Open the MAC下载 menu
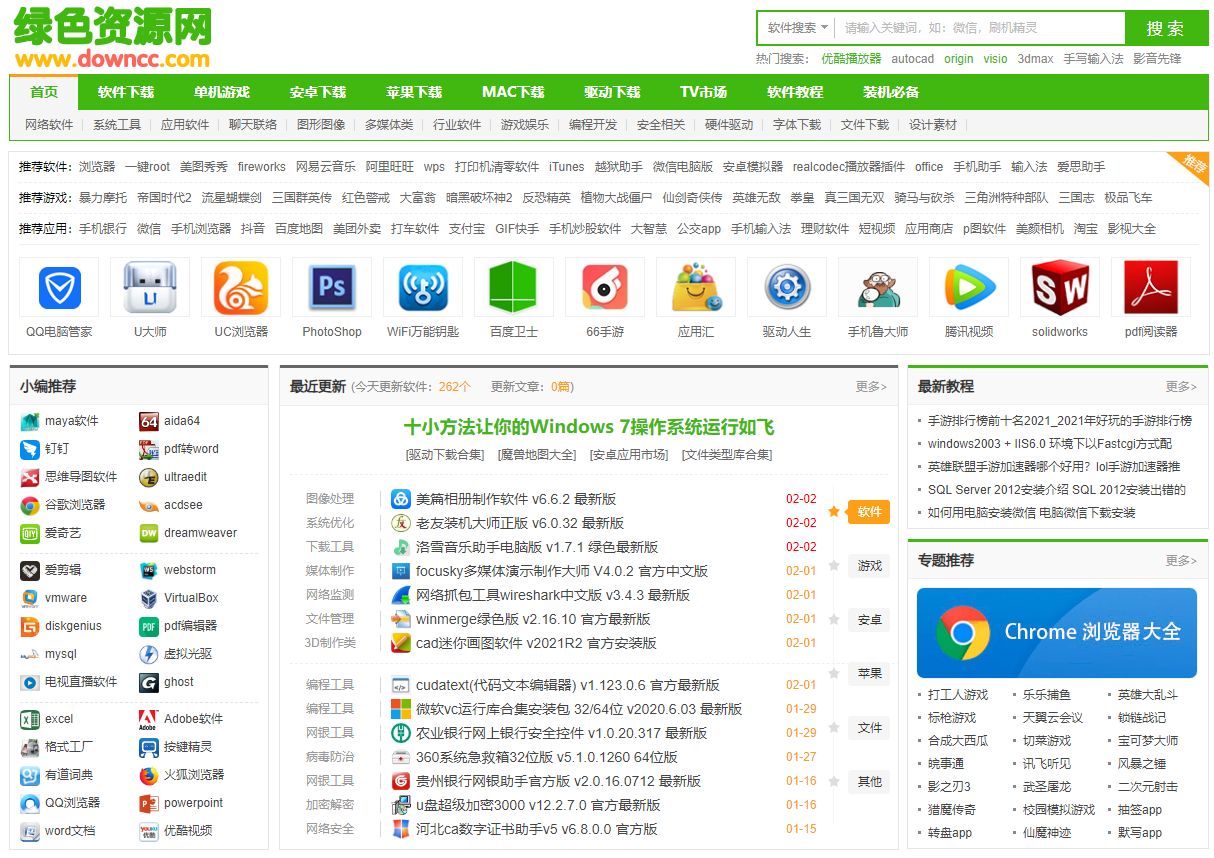The height and width of the screenshot is (858, 1214). click(x=513, y=92)
